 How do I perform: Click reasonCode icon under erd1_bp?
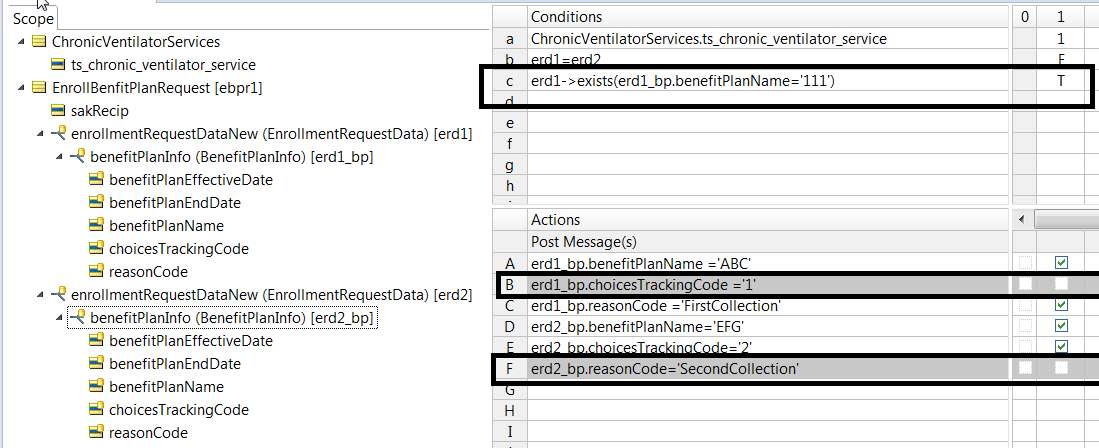96,271
